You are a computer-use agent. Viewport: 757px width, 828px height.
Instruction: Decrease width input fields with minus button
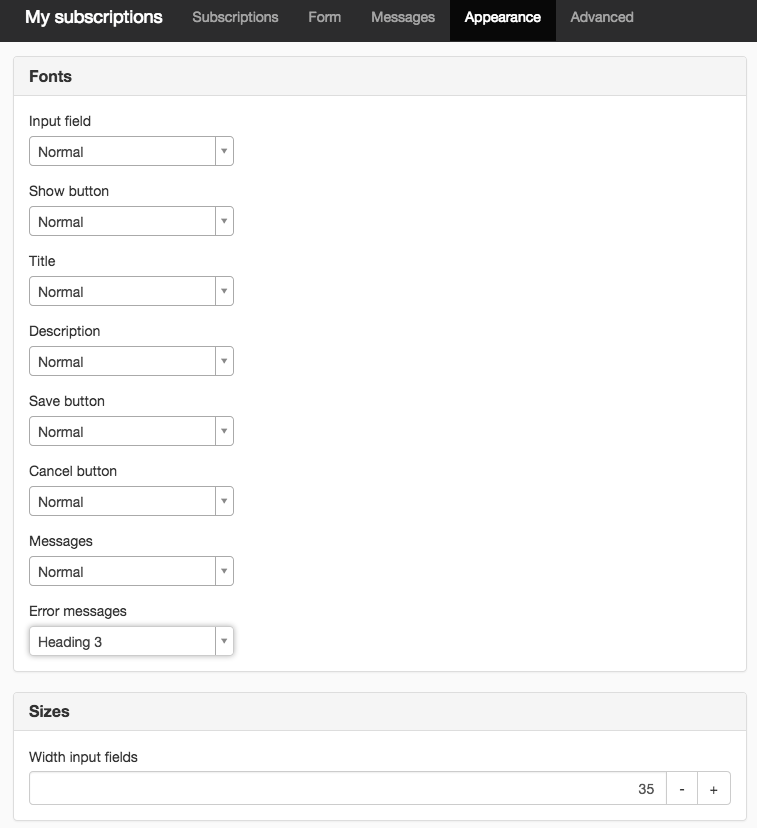[x=682, y=788]
